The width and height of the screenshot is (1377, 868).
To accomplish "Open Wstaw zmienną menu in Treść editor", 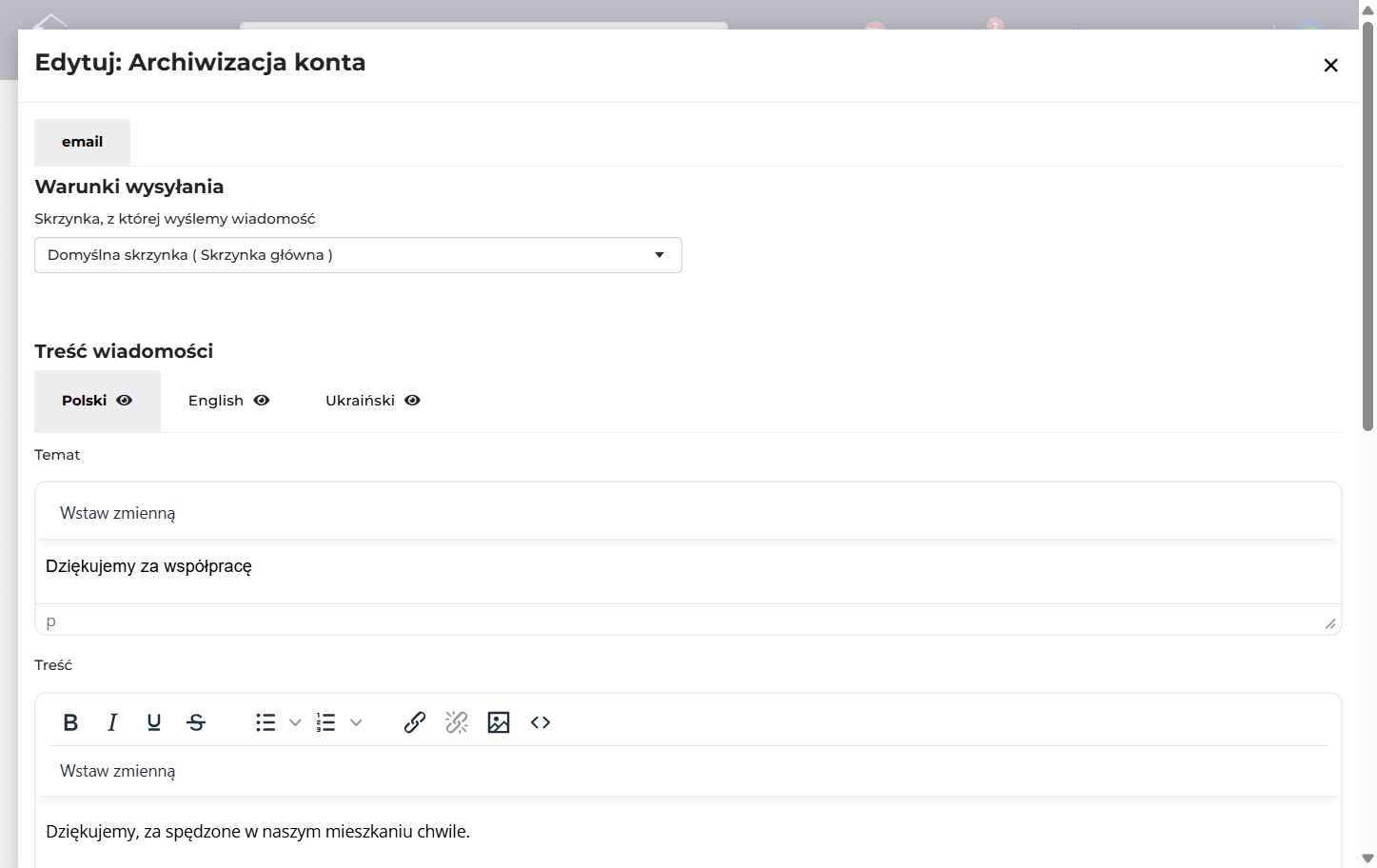I will click(118, 771).
